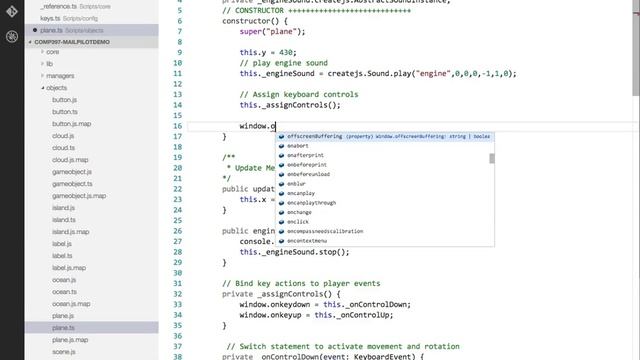Click the property icon beside onbeforeprint suggestion

click(x=281, y=164)
